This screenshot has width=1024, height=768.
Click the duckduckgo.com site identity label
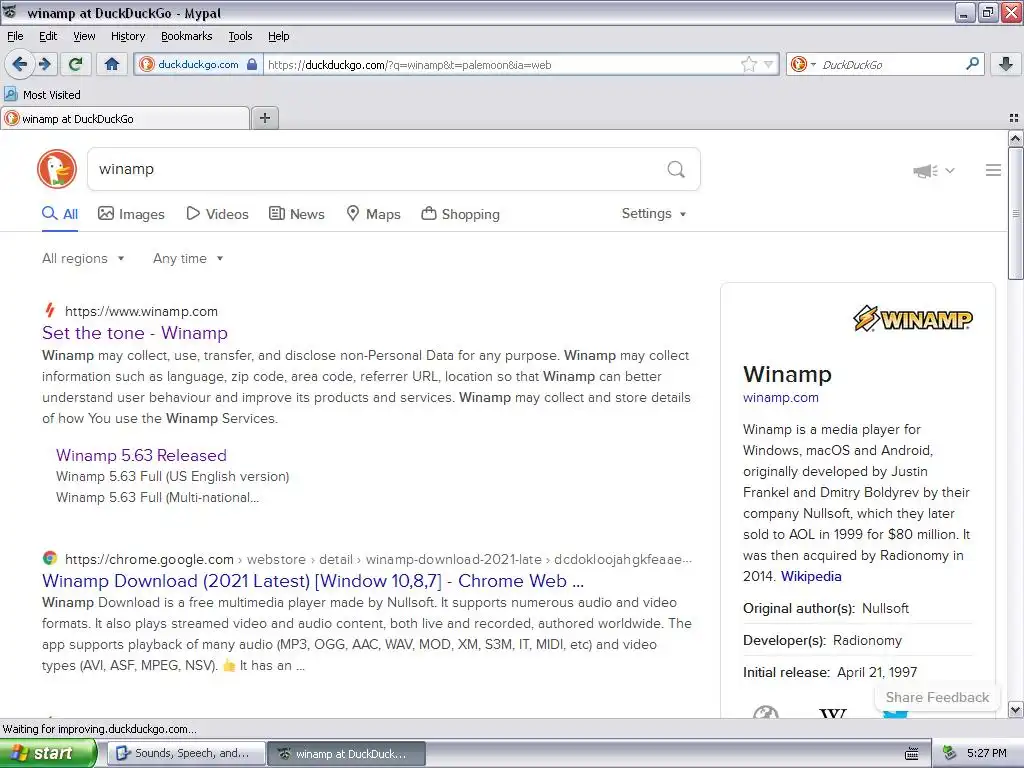[x=199, y=64]
